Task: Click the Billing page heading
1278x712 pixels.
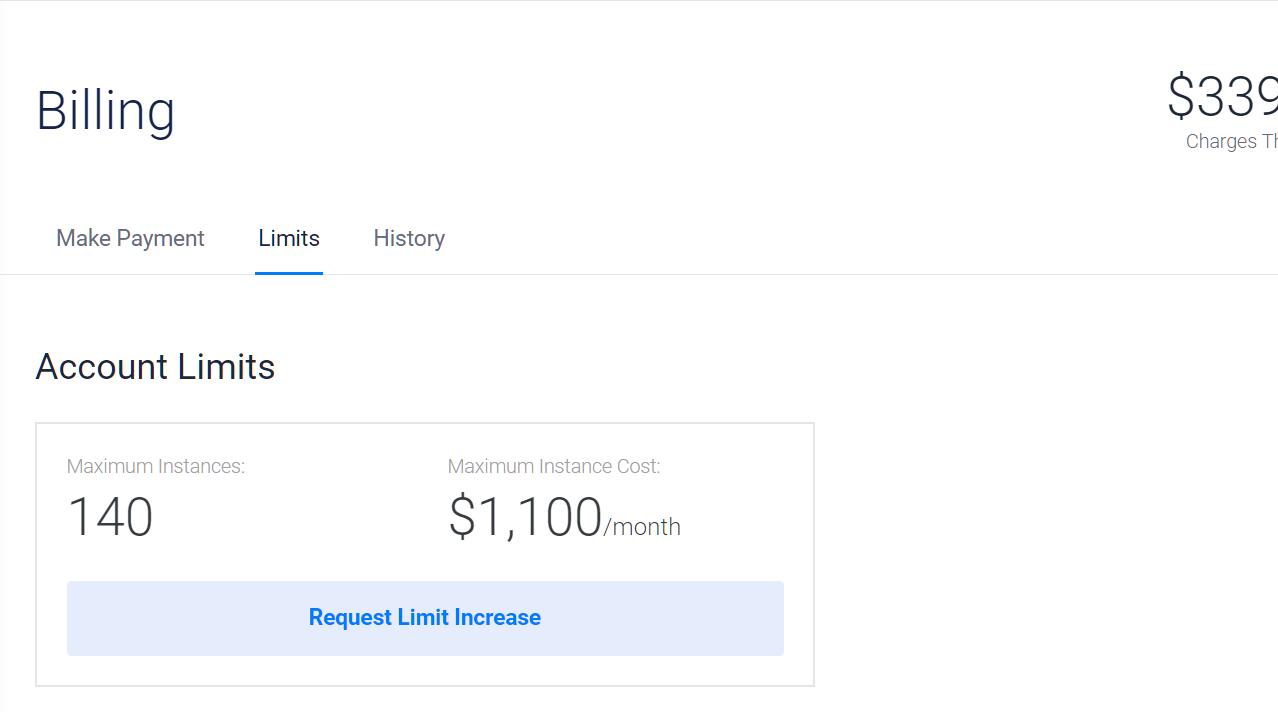Action: 105,110
